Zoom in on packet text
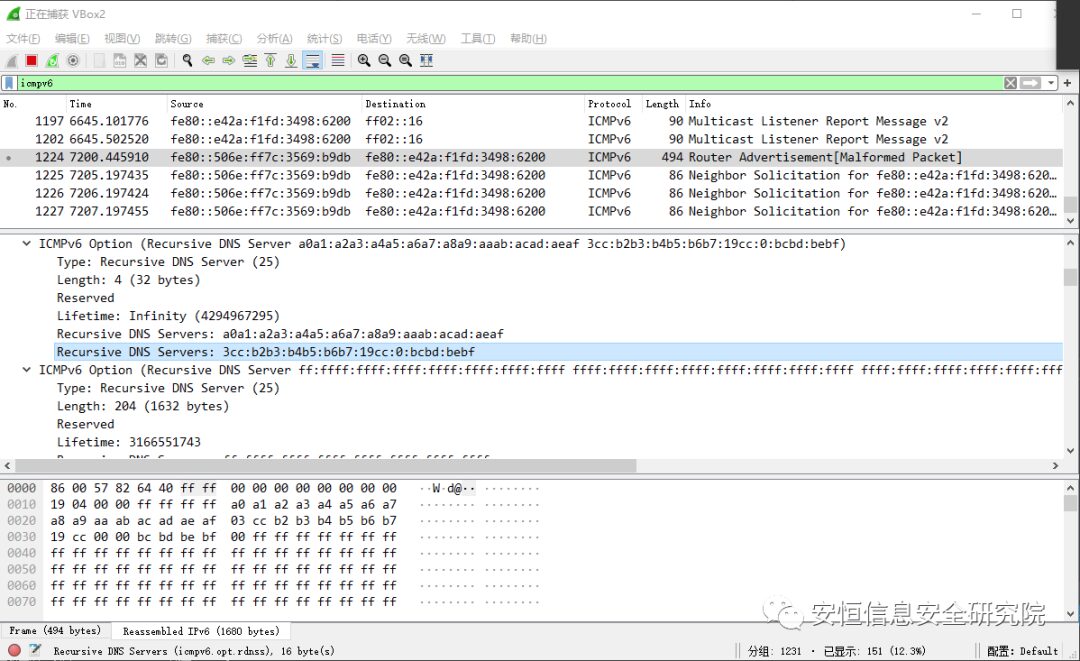Viewport: 1080px width, 661px height. click(364, 61)
